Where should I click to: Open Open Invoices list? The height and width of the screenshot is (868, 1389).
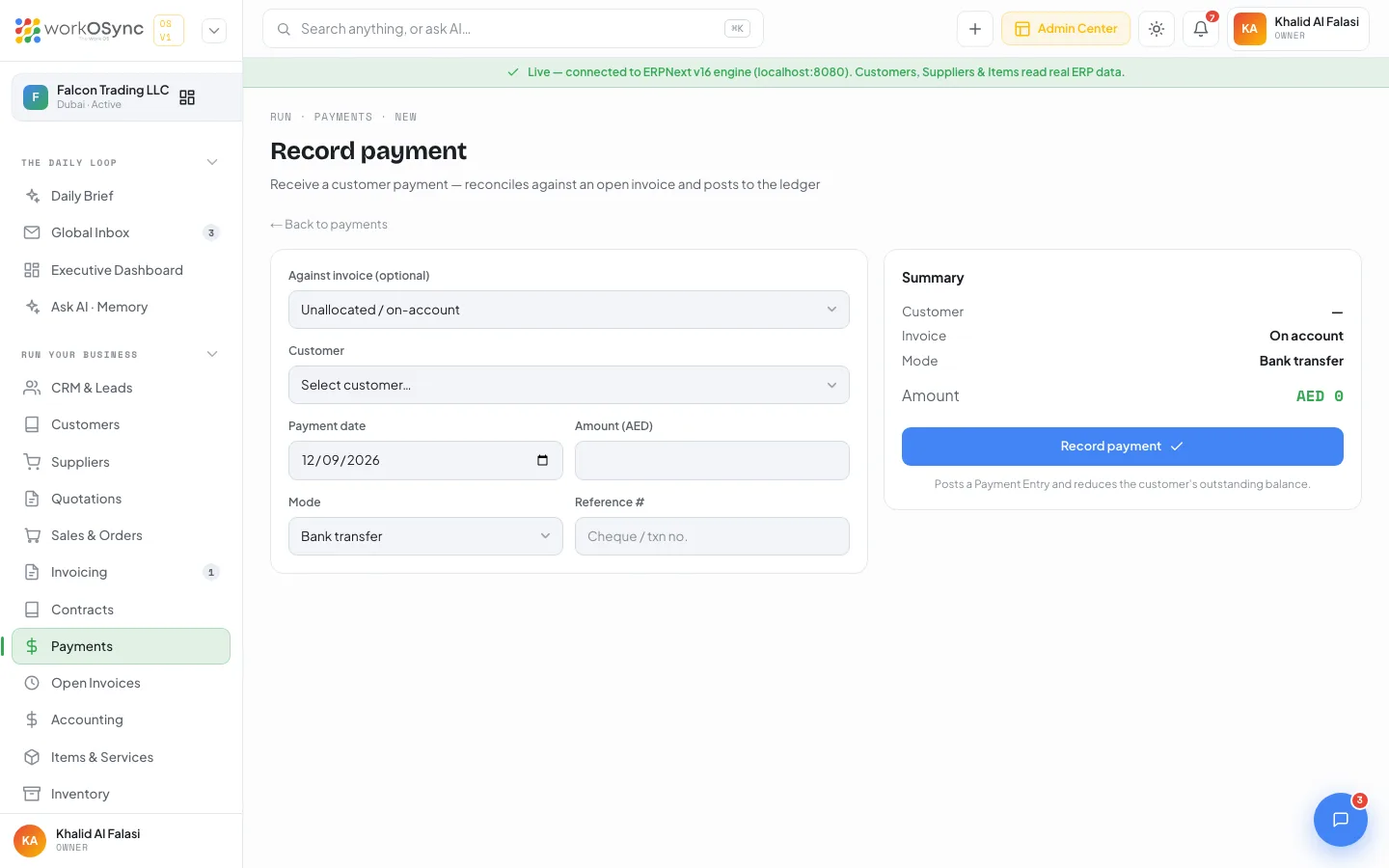121,683
